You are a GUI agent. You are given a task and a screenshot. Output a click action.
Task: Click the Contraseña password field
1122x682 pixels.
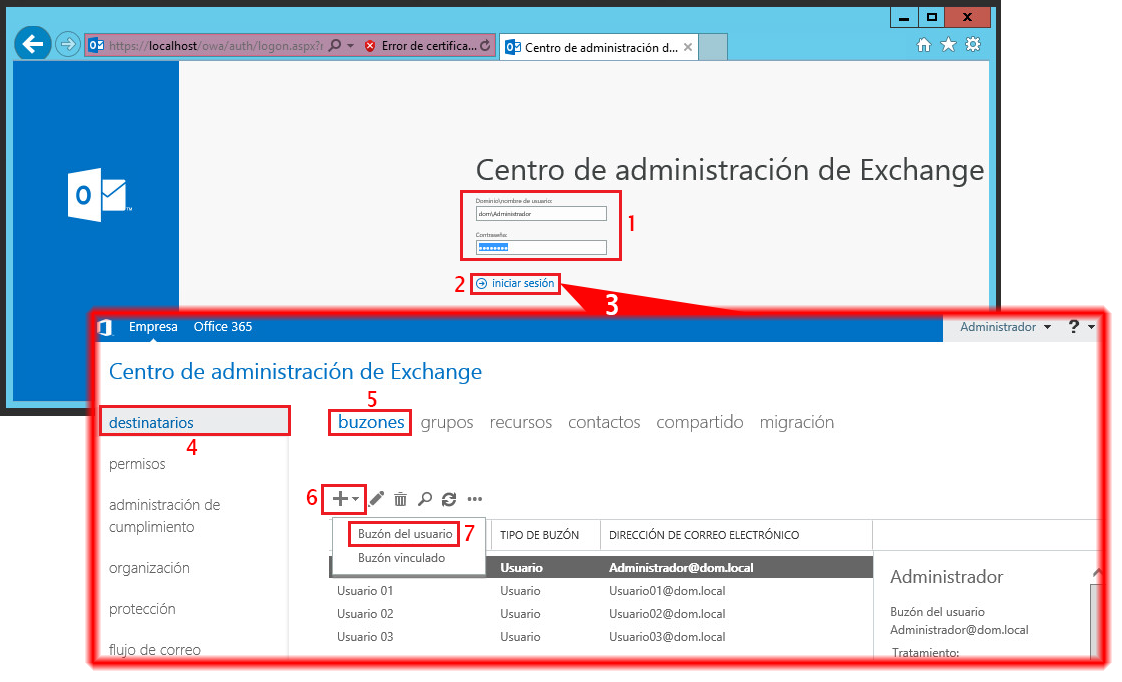point(541,248)
